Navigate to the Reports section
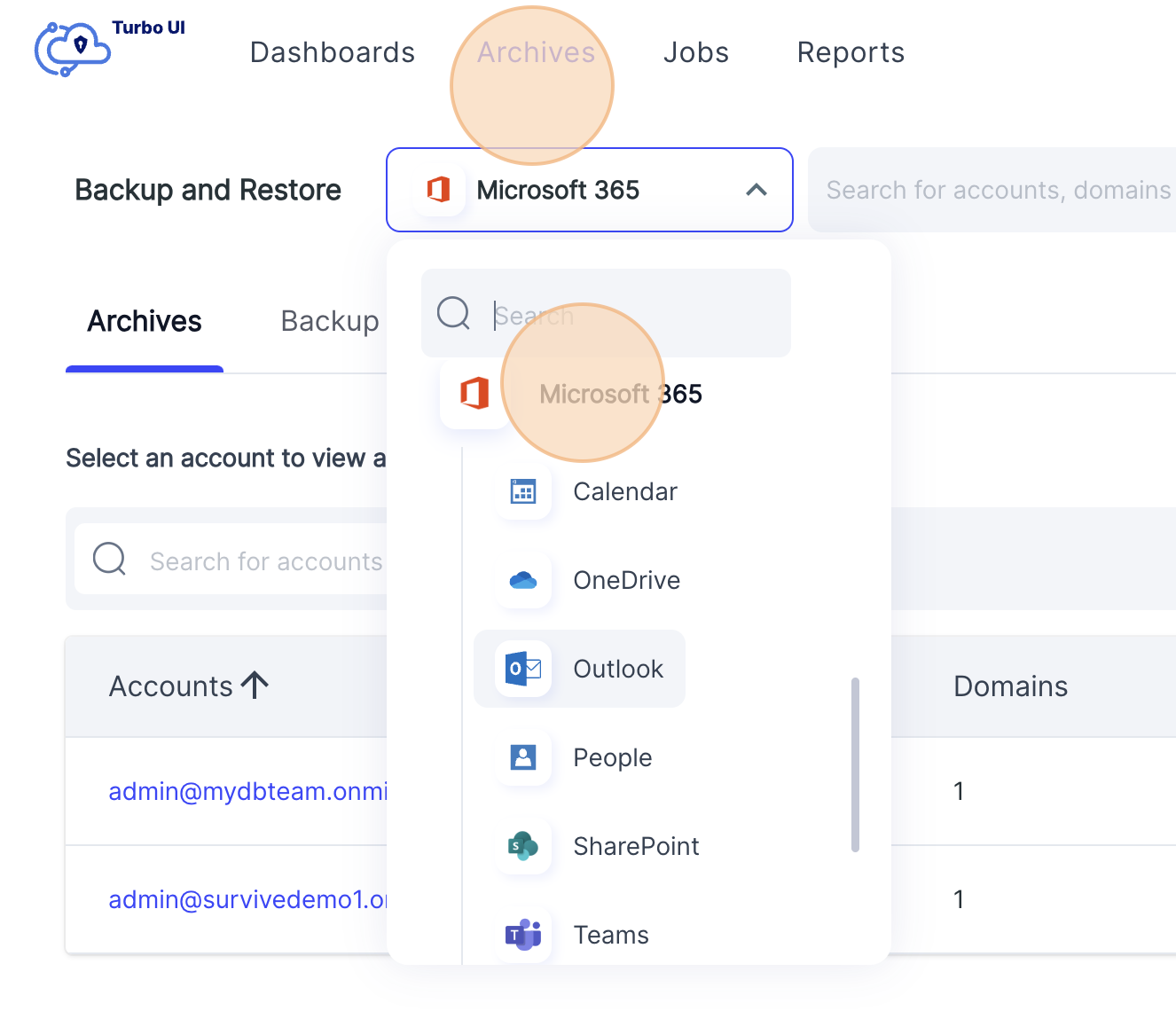Viewport: 1176px width, 1011px height. pyautogui.click(x=850, y=52)
